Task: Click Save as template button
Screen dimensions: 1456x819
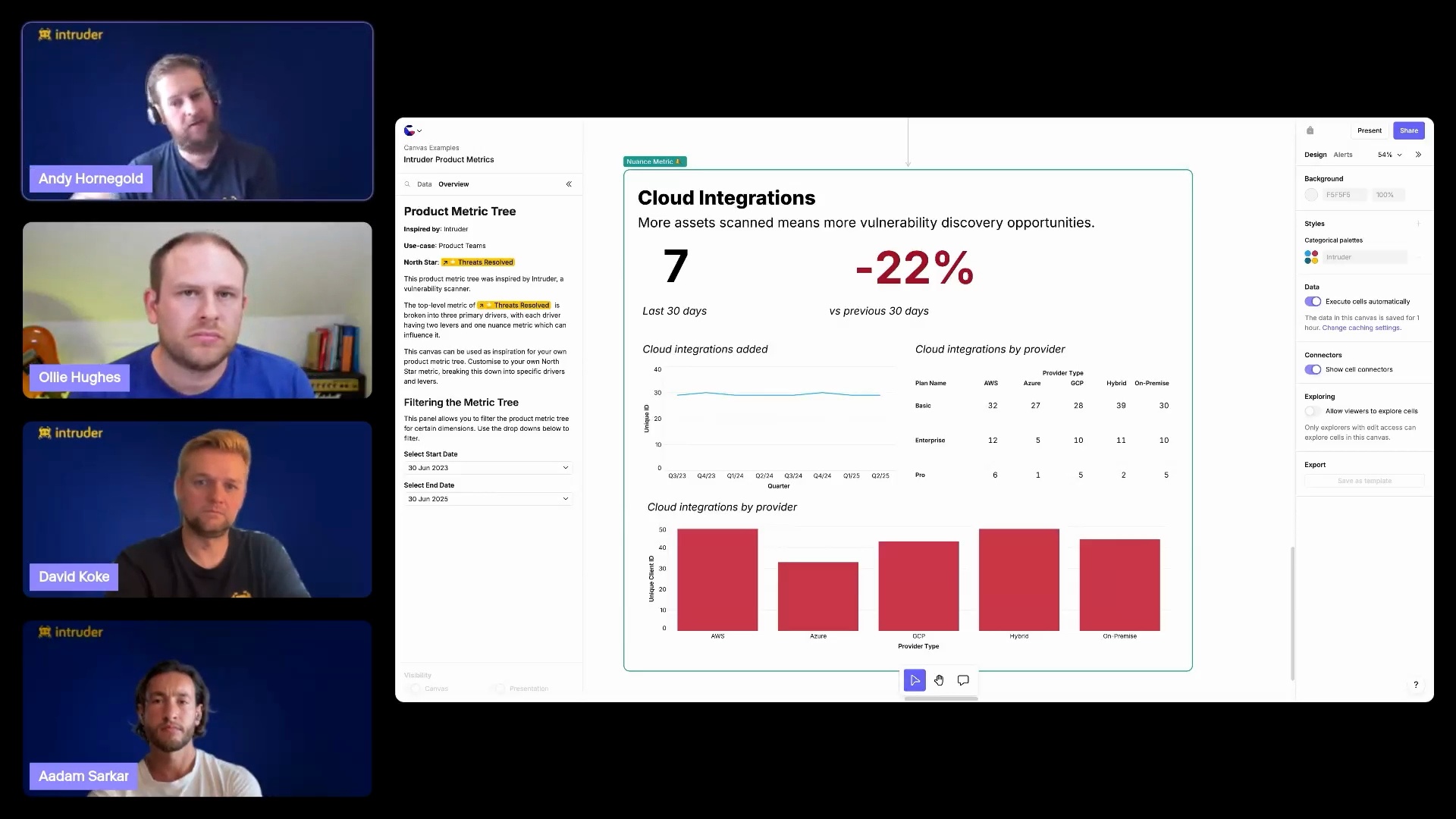Action: [1364, 481]
